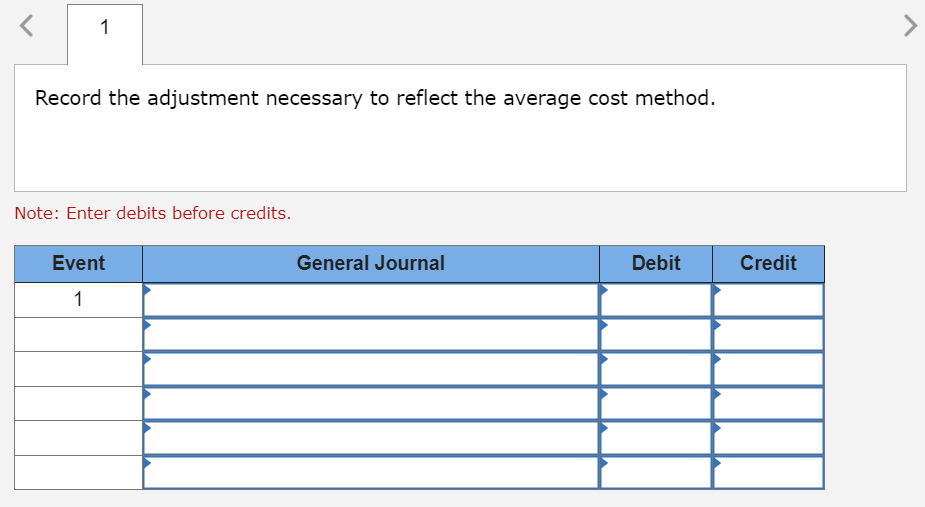Click the Debit column header
This screenshot has width=925, height=507.
click(x=656, y=263)
